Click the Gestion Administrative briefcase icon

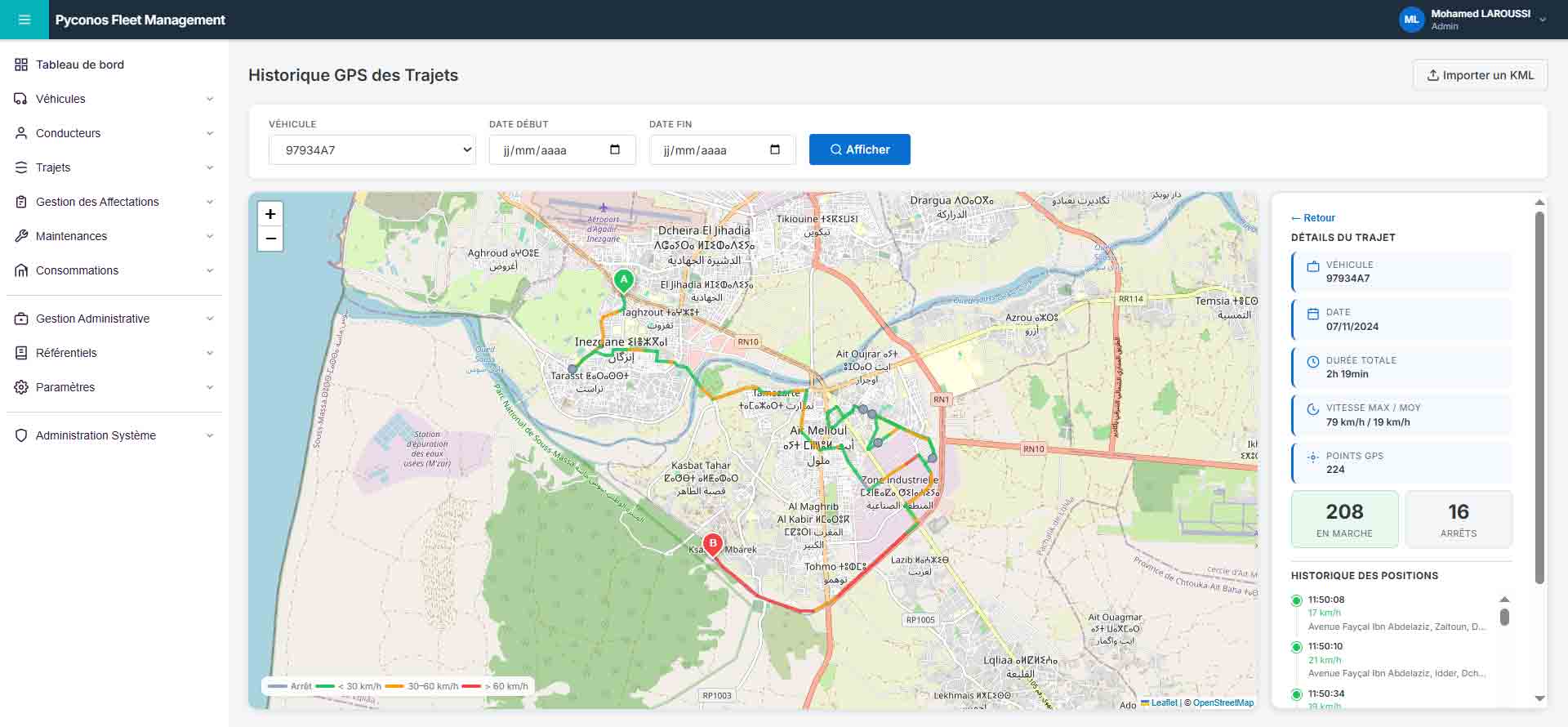(x=21, y=319)
